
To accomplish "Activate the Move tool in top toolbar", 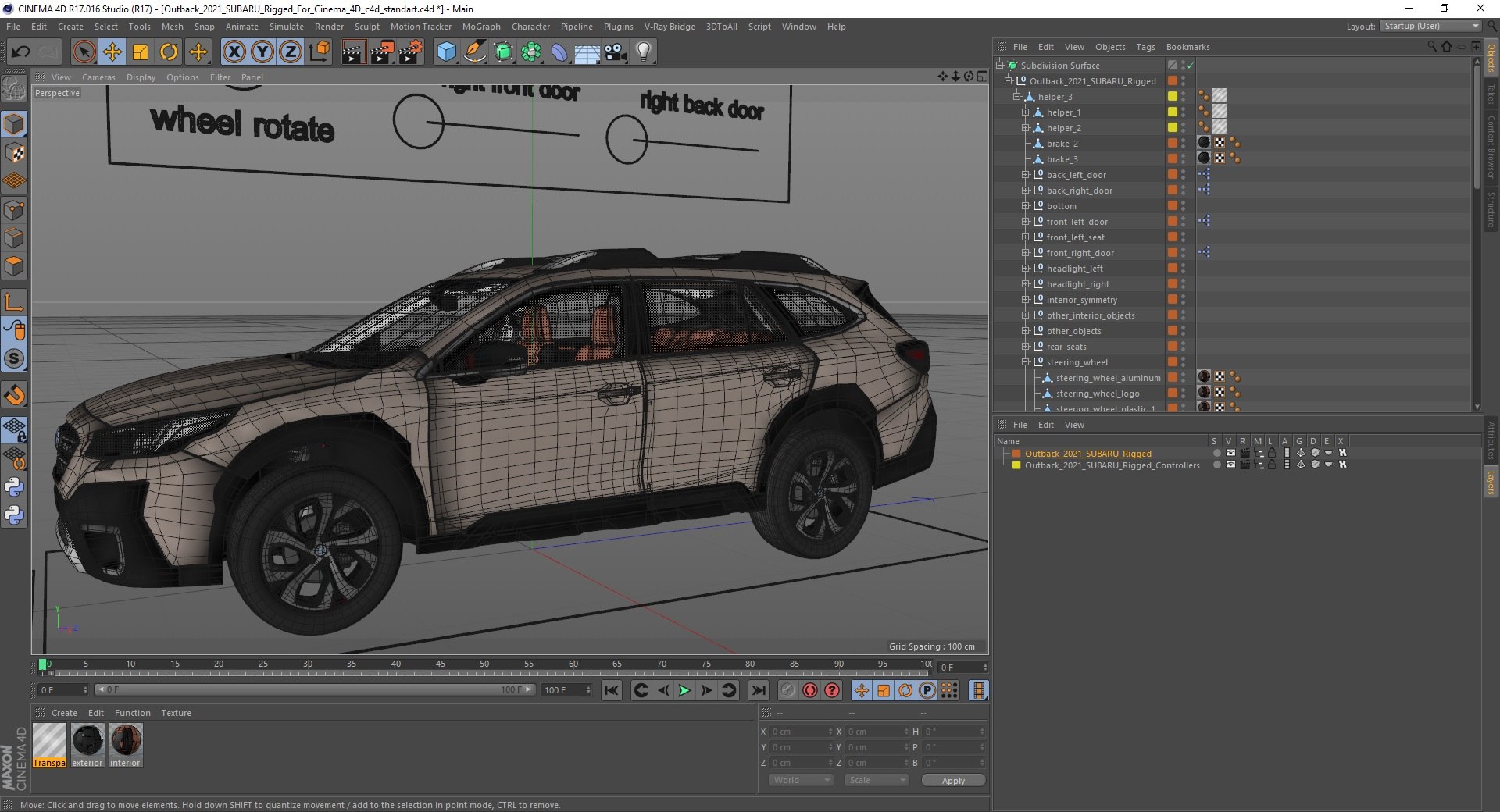I will [112, 52].
